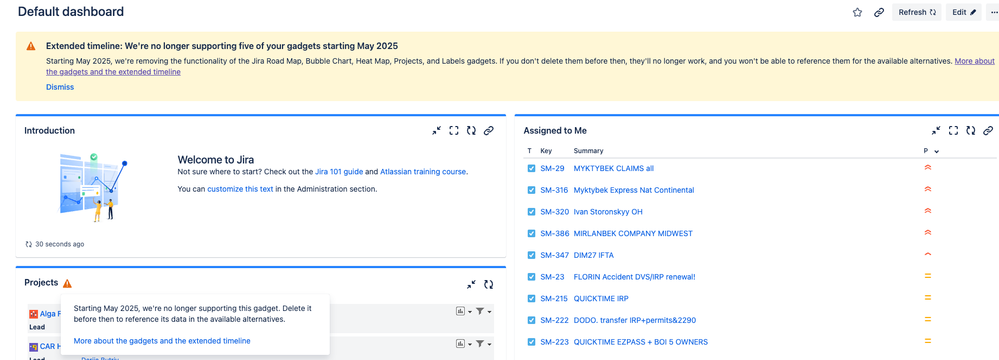The width and height of the screenshot is (999, 360).
Task: Refresh the Projects gadget
Action: 489,284
